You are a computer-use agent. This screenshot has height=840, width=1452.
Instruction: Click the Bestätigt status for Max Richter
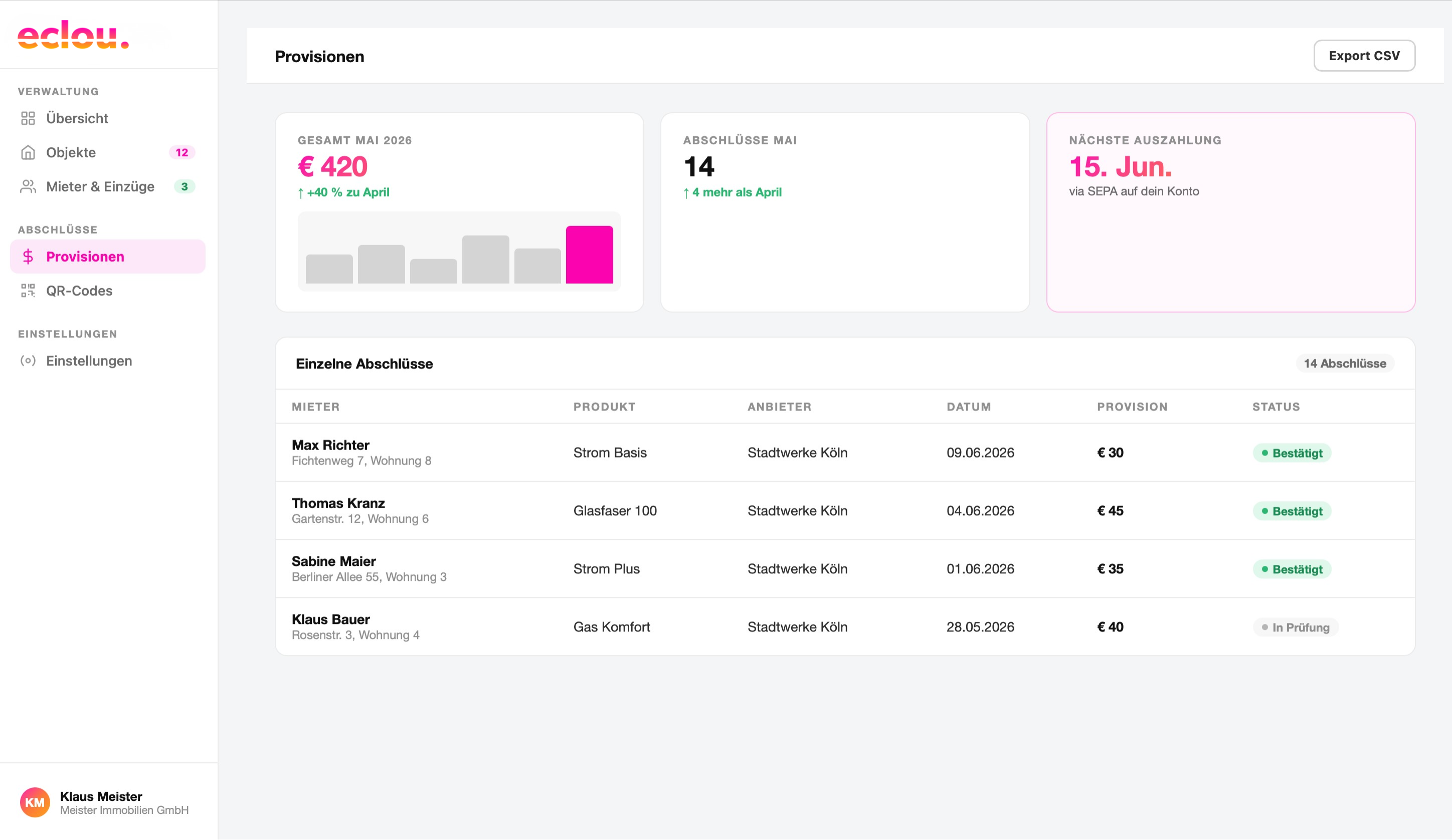tap(1291, 453)
